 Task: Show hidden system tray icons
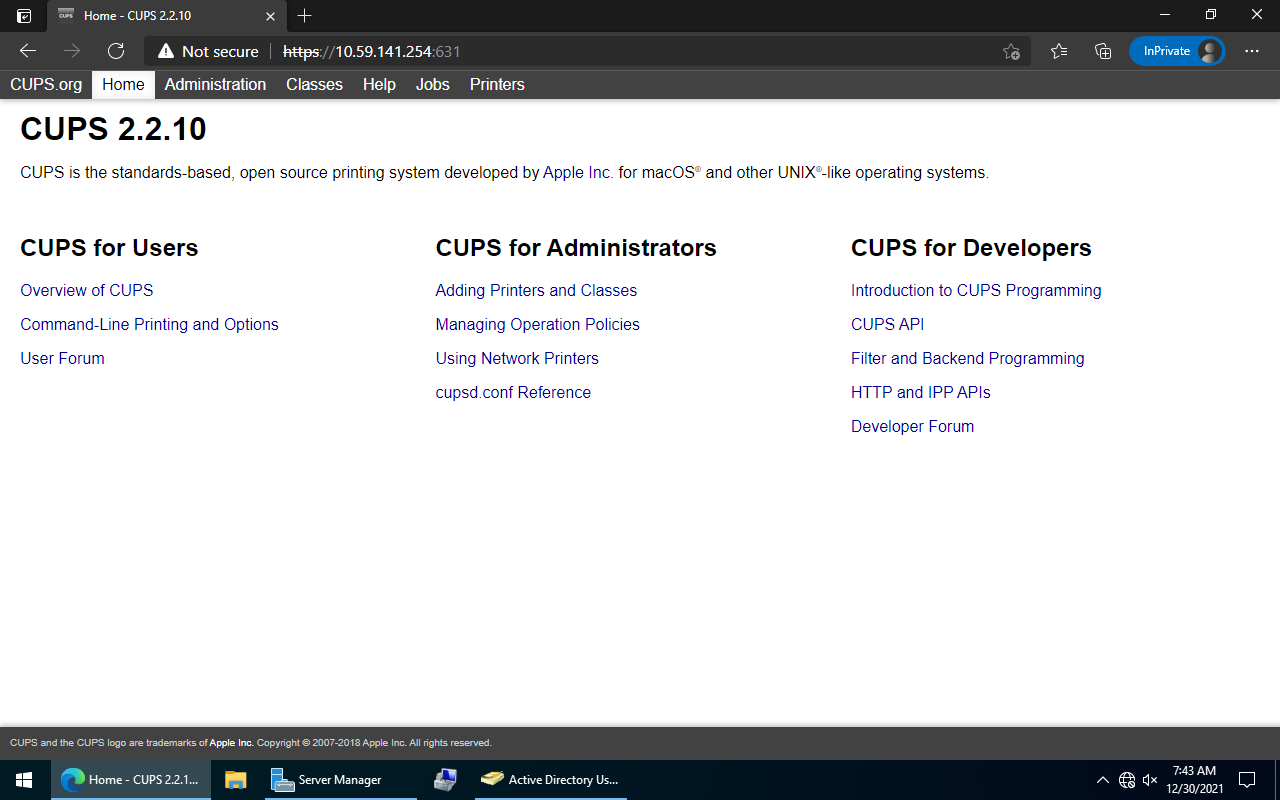[x=1102, y=780]
